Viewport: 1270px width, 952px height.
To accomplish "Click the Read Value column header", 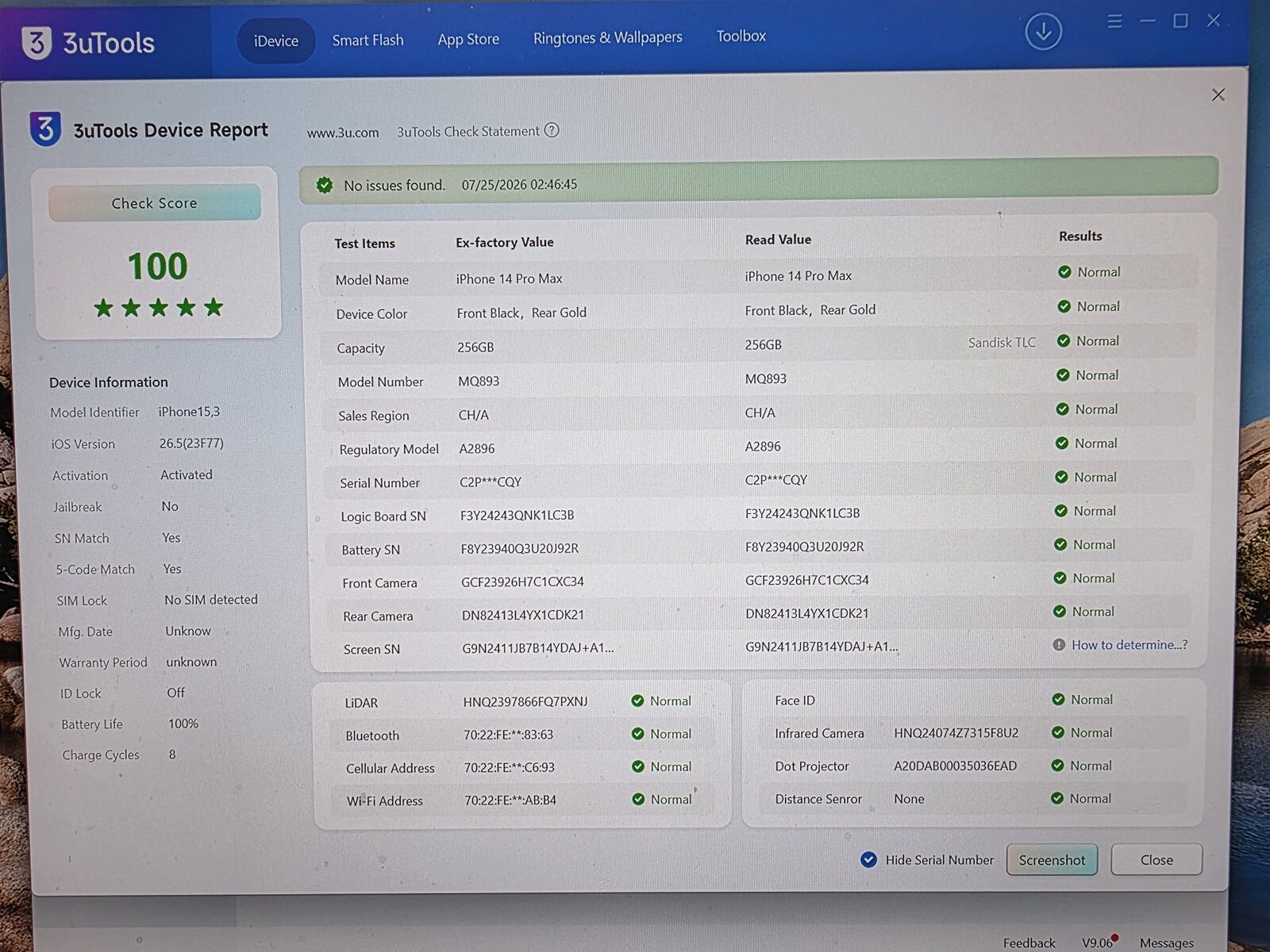I will pyautogui.click(x=778, y=240).
